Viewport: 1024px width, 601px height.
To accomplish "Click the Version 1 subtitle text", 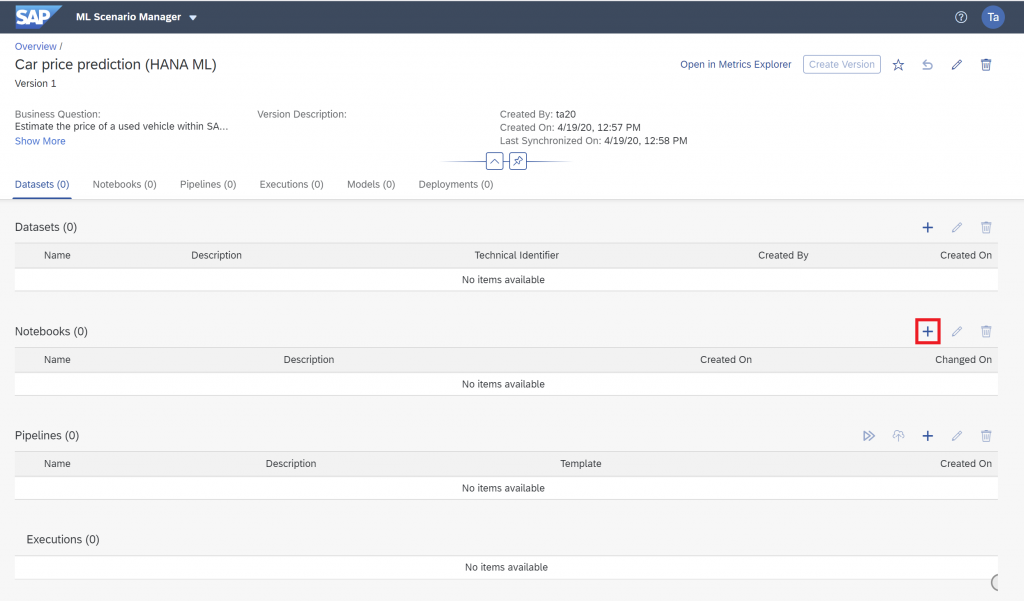I will point(35,84).
